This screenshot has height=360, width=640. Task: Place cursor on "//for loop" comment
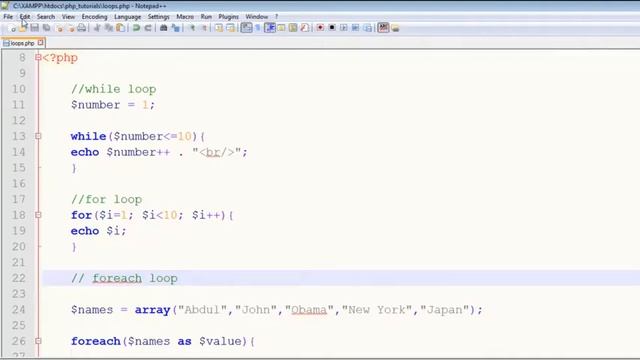(107, 199)
